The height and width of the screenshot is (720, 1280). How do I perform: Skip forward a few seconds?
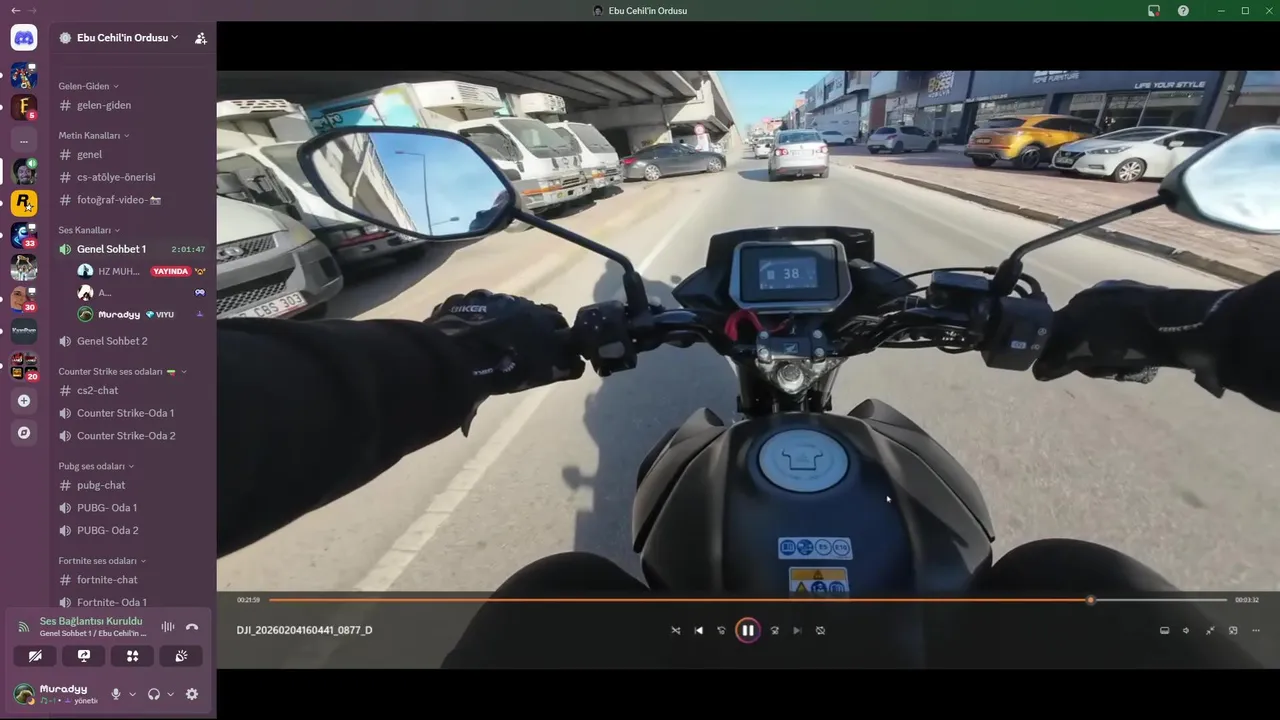[774, 630]
